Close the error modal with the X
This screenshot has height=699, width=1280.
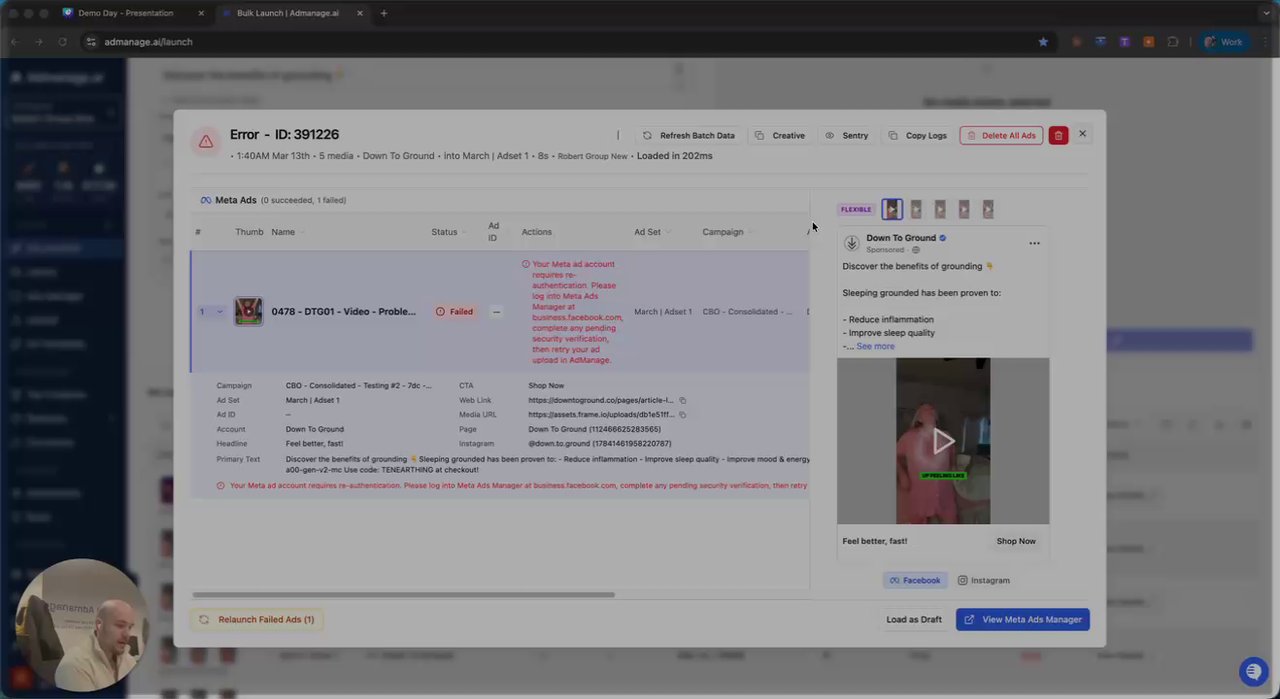click(x=1082, y=133)
